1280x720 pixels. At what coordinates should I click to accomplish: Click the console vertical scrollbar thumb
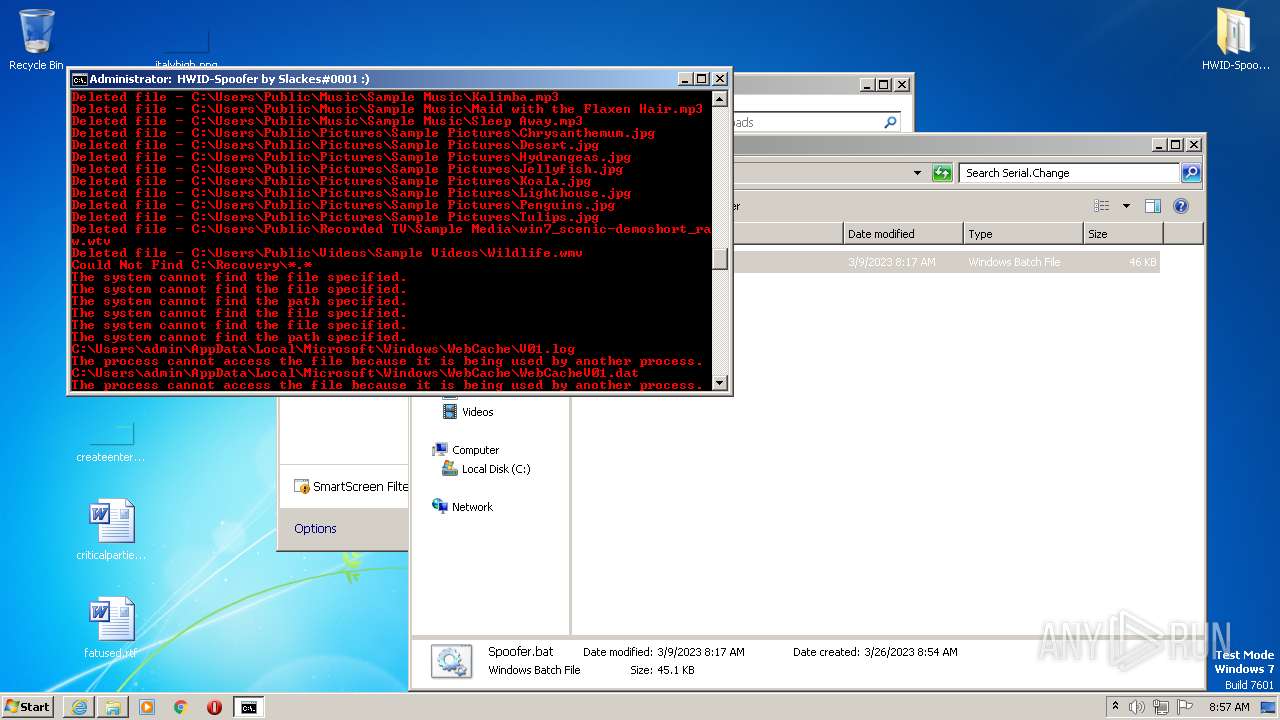pos(720,259)
